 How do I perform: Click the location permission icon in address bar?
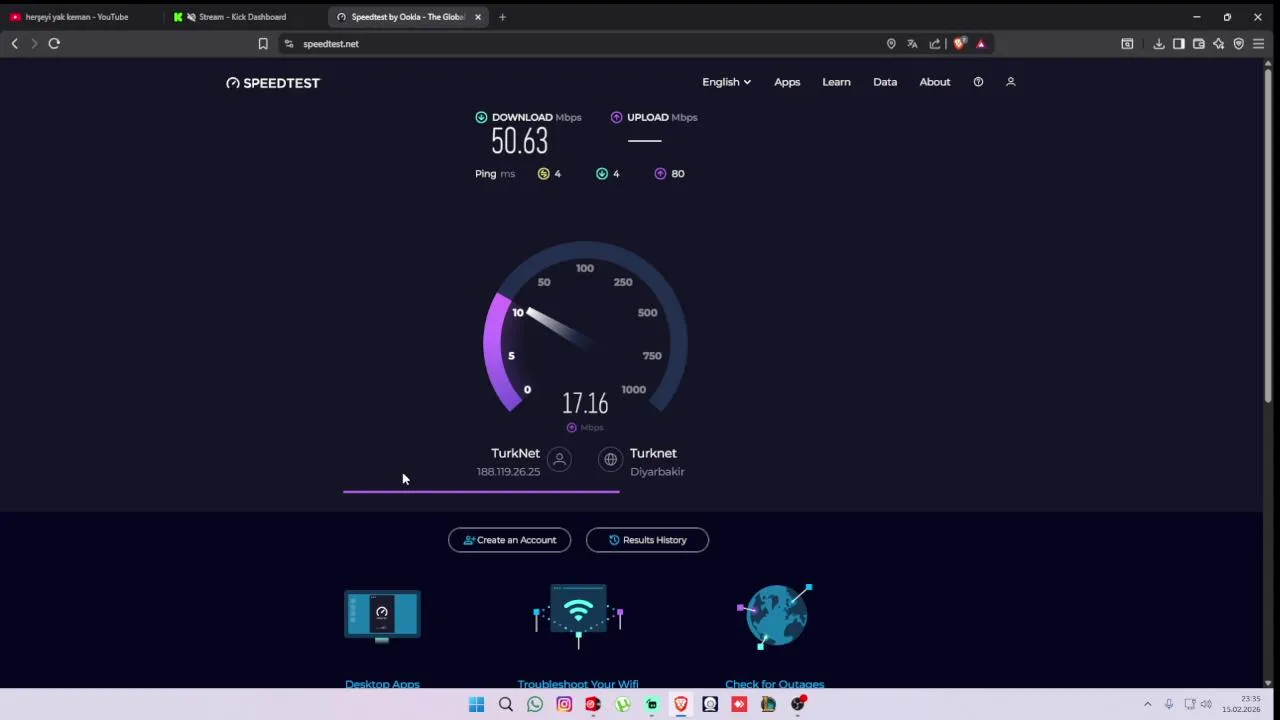(891, 44)
